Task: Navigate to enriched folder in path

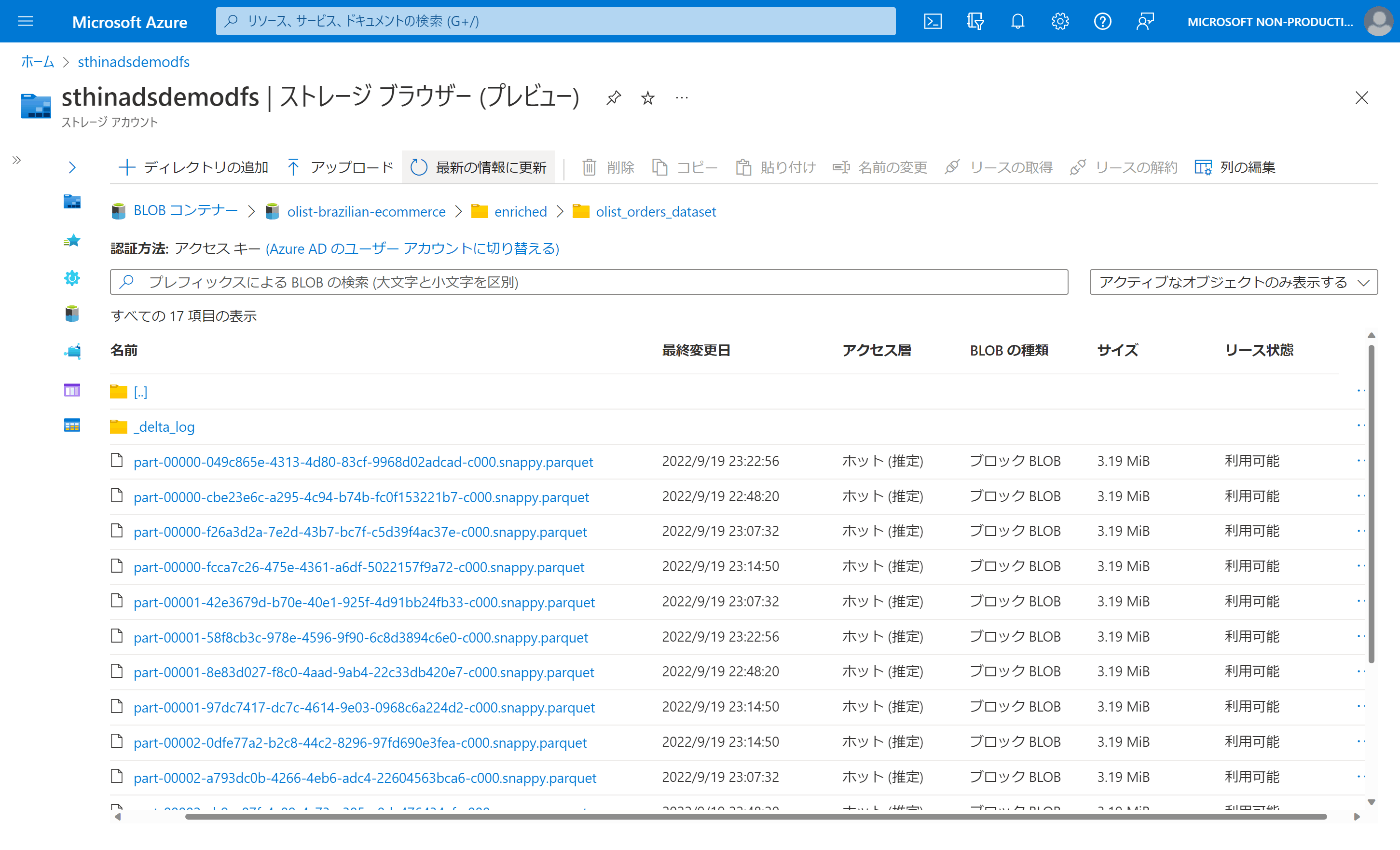Action: [521, 212]
